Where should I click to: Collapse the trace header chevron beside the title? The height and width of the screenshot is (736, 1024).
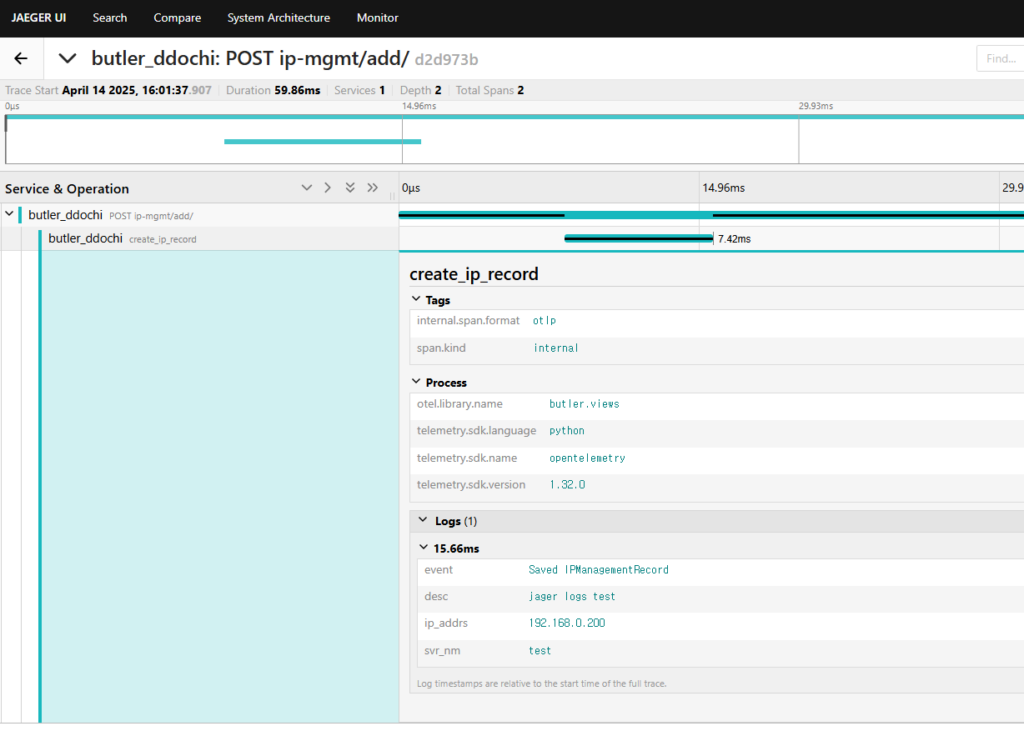(68, 59)
